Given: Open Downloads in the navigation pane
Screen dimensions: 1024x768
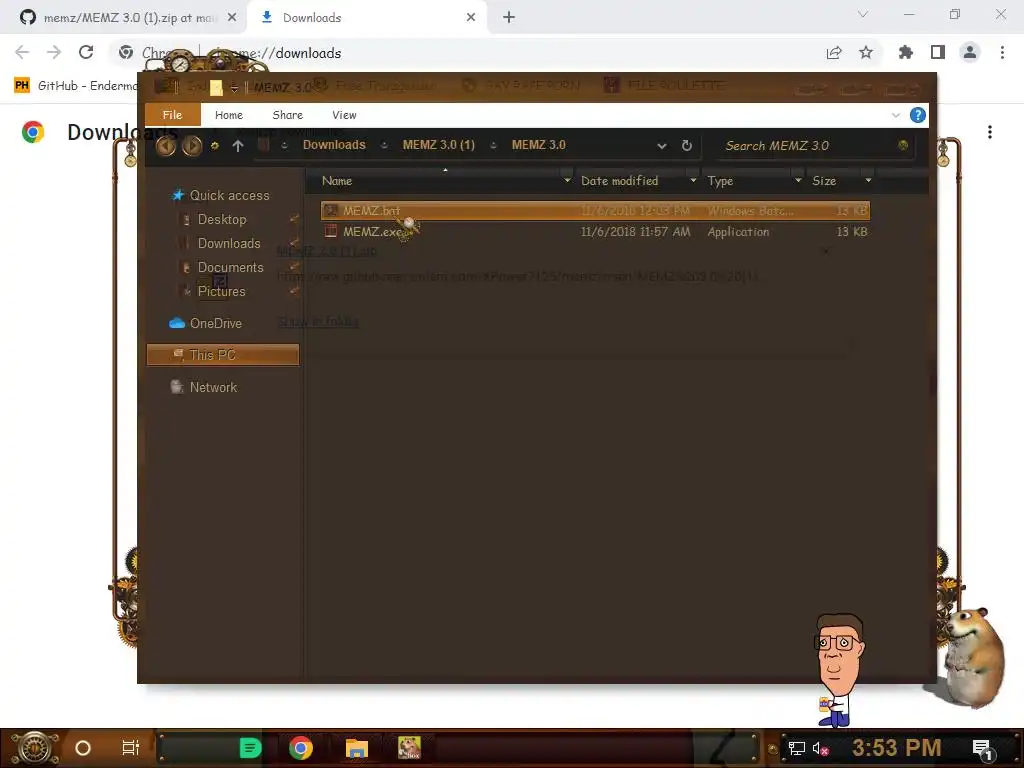Looking at the screenshot, I should (229, 243).
